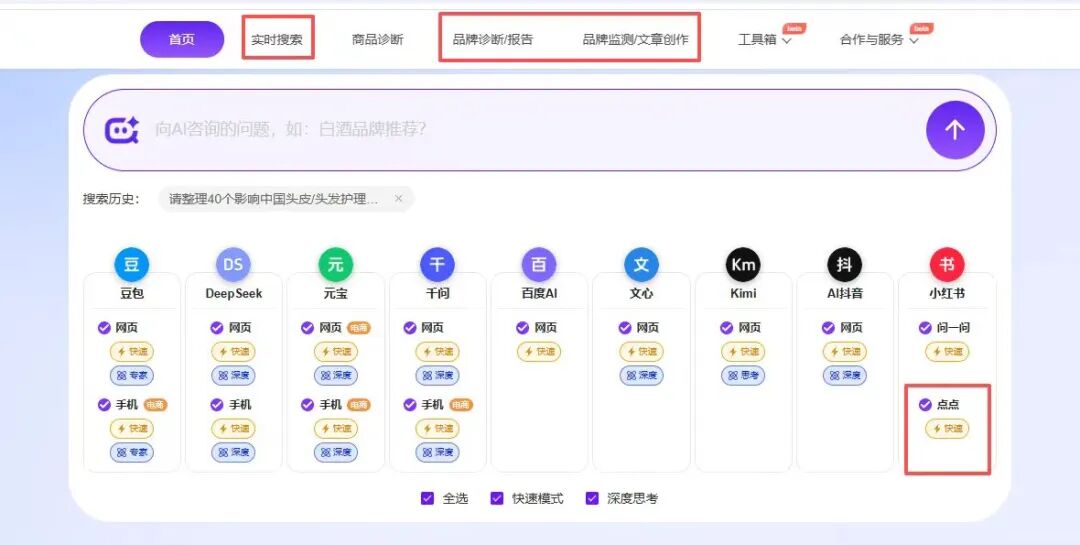The width and height of the screenshot is (1080, 545).
Task: Select 百度AI 网页 快速 mode chip
Action: (x=539, y=351)
